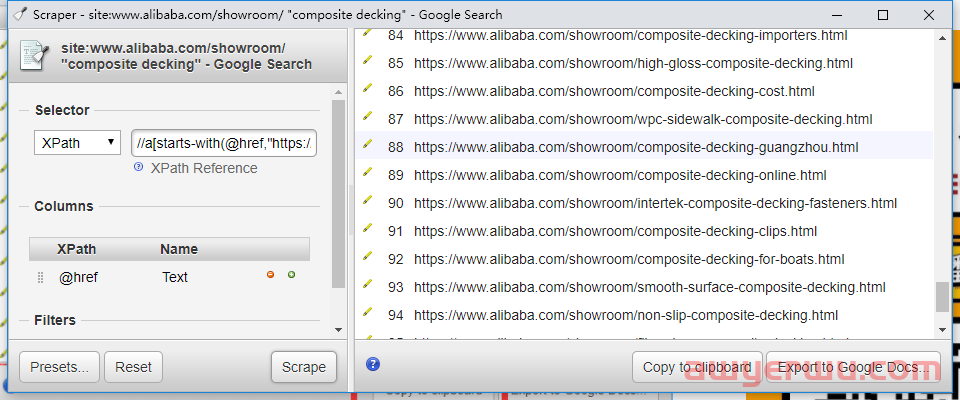Open the XPath Reference link
960x400 pixels.
204,168
